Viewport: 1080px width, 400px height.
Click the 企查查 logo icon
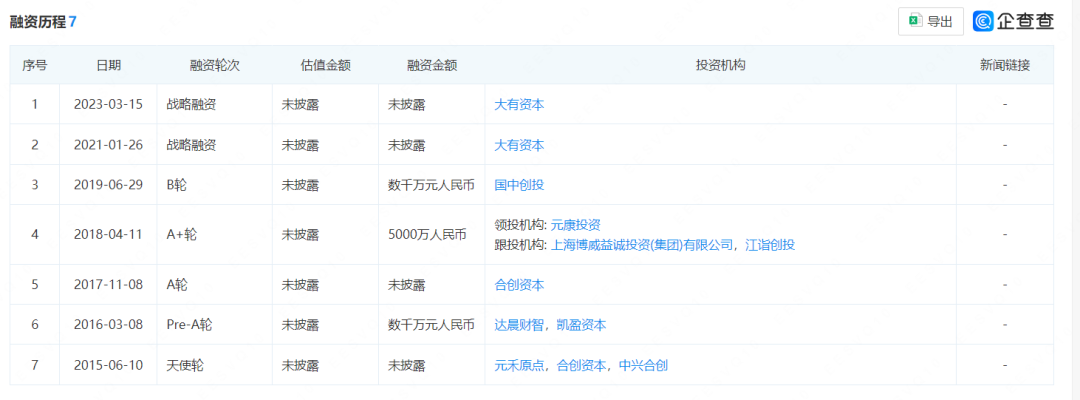pos(983,21)
